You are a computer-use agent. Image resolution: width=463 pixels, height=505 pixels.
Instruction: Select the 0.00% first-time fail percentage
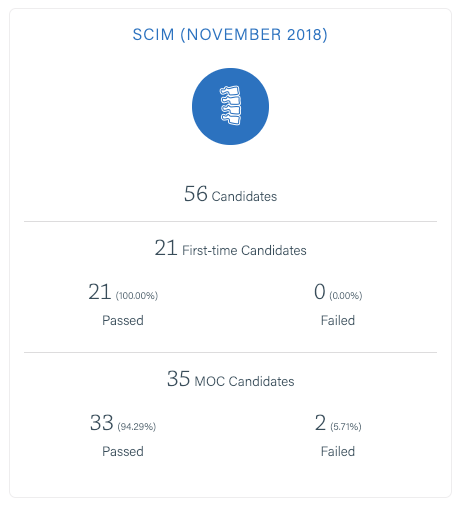(346, 296)
